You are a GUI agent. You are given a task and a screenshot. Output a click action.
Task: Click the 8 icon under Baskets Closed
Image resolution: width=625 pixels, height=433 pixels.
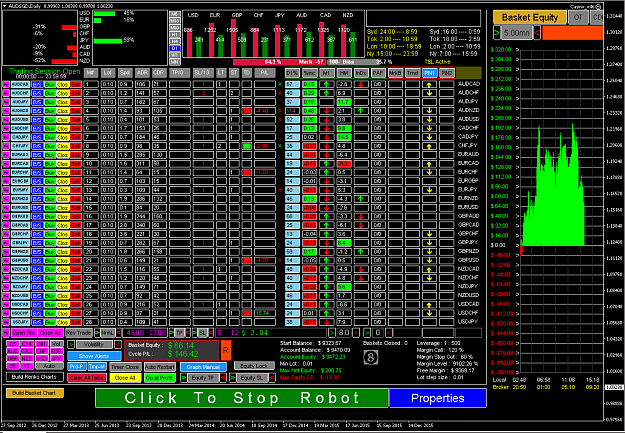(x=371, y=358)
